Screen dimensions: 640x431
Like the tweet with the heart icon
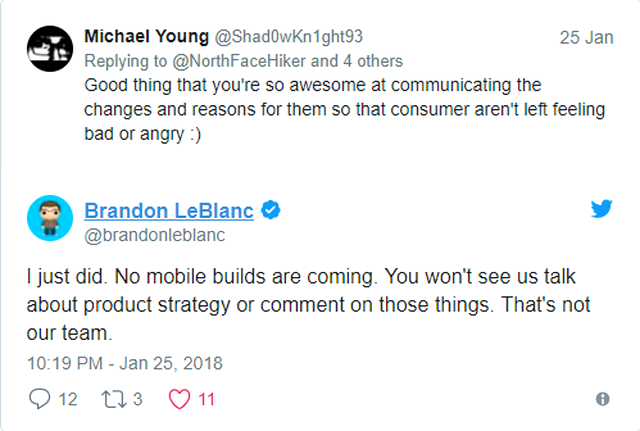pos(180,399)
